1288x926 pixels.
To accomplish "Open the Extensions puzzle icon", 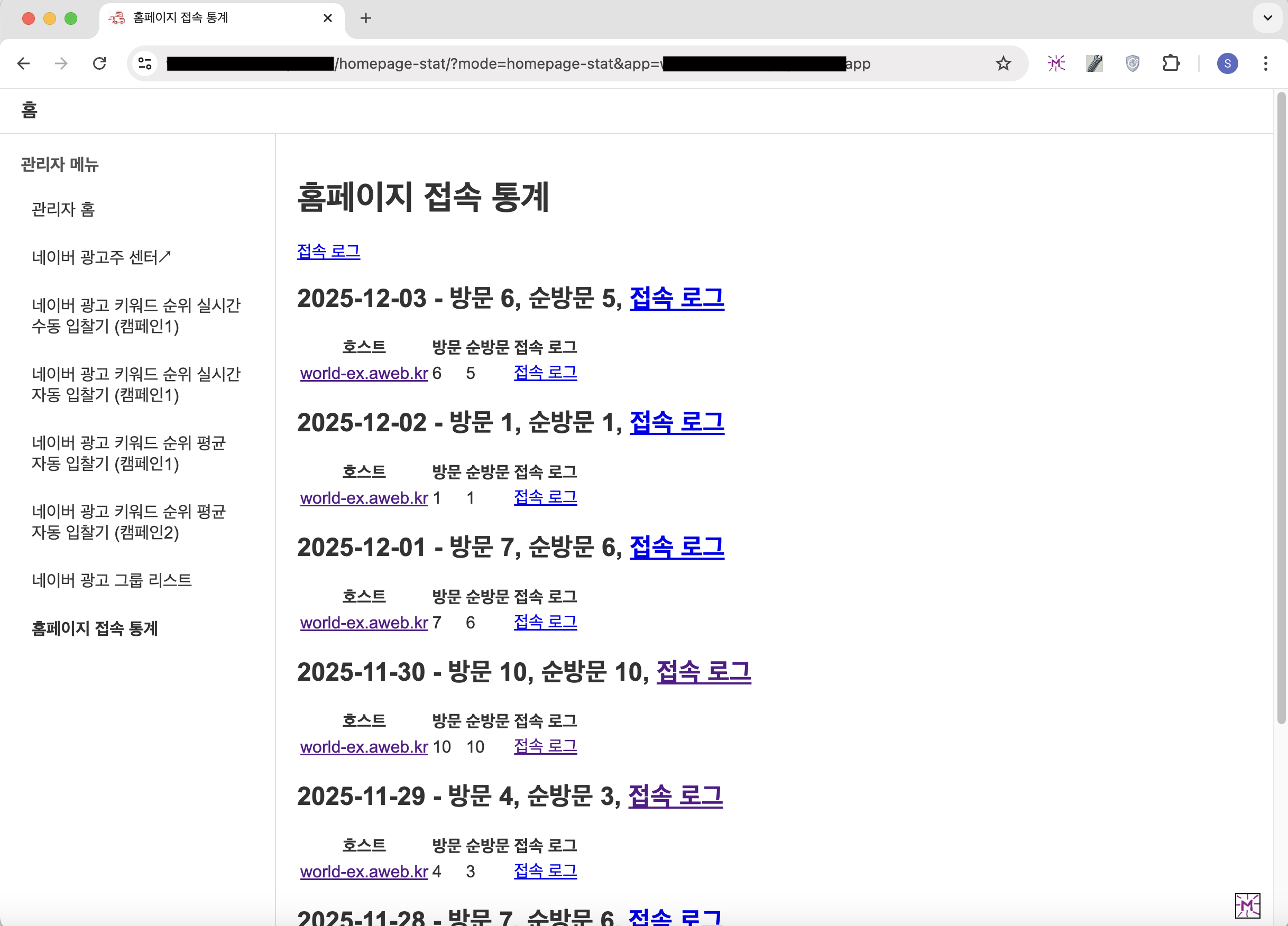I will click(1171, 63).
